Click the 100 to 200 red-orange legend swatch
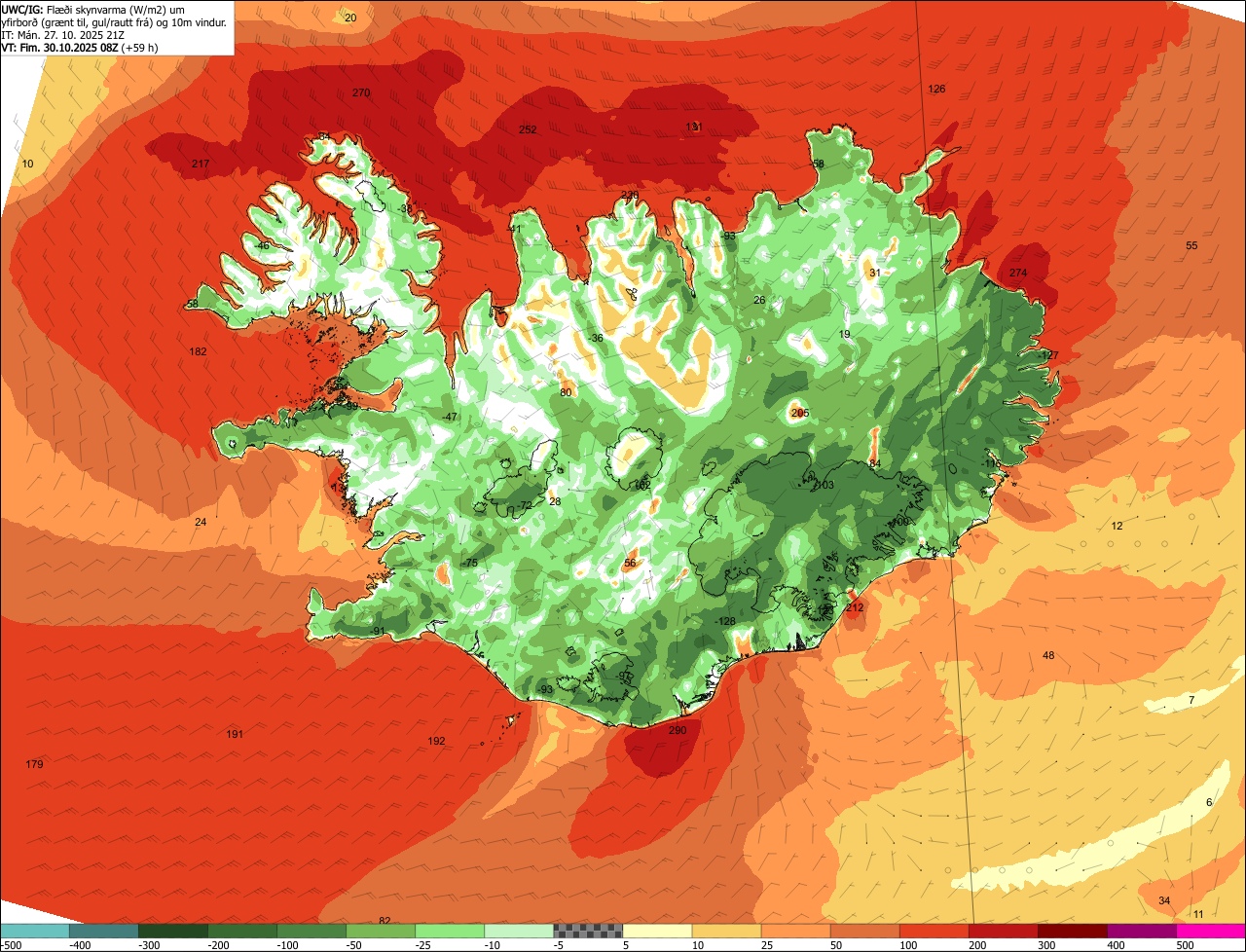This screenshot has height=952, width=1246. tap(934, 931)
